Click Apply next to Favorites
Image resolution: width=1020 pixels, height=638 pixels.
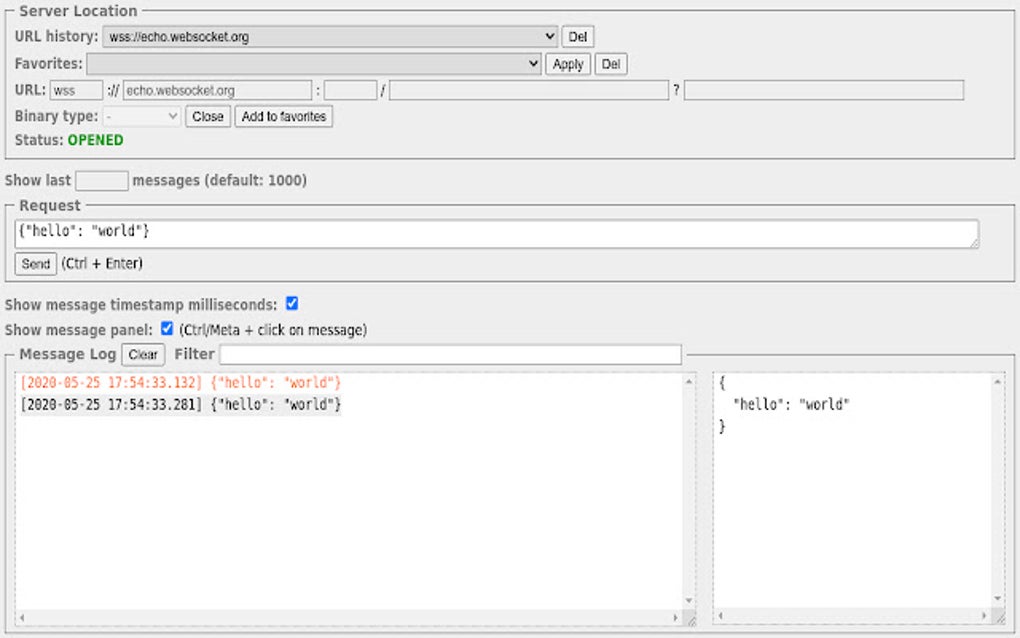pyautogui.click(x=567, y=63)
